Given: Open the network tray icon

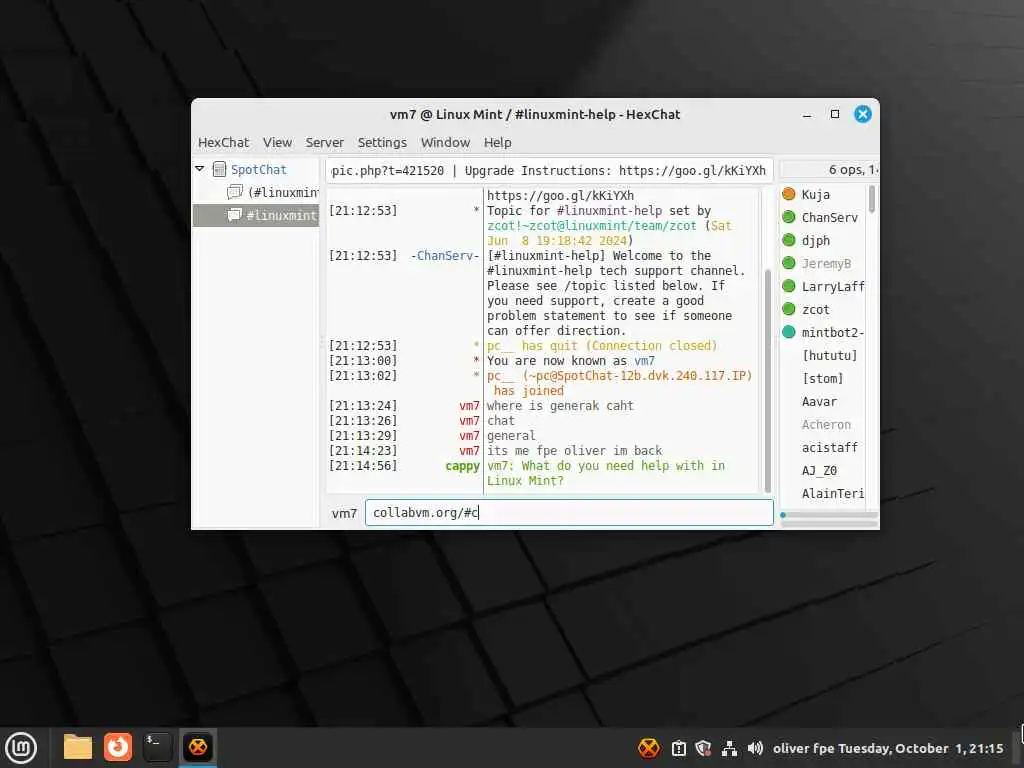Looking at the screenshot, I should (729, 748).
